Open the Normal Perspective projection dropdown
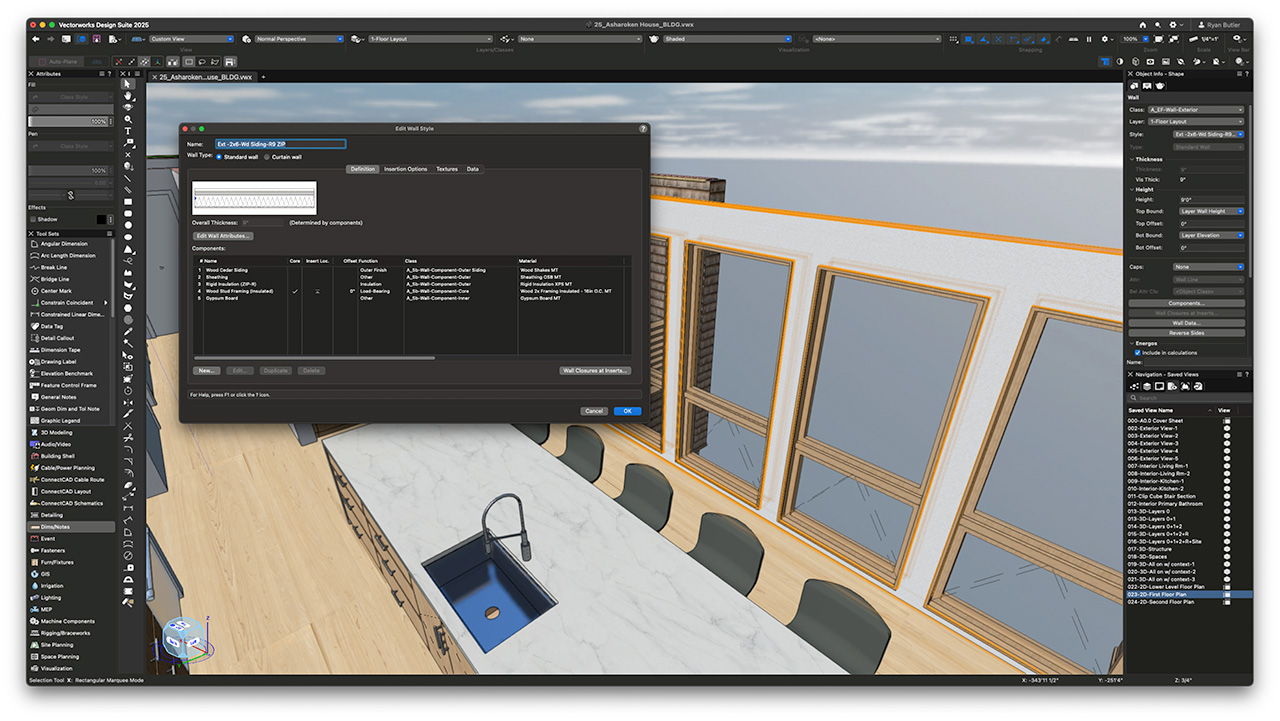 click(298, 39)
